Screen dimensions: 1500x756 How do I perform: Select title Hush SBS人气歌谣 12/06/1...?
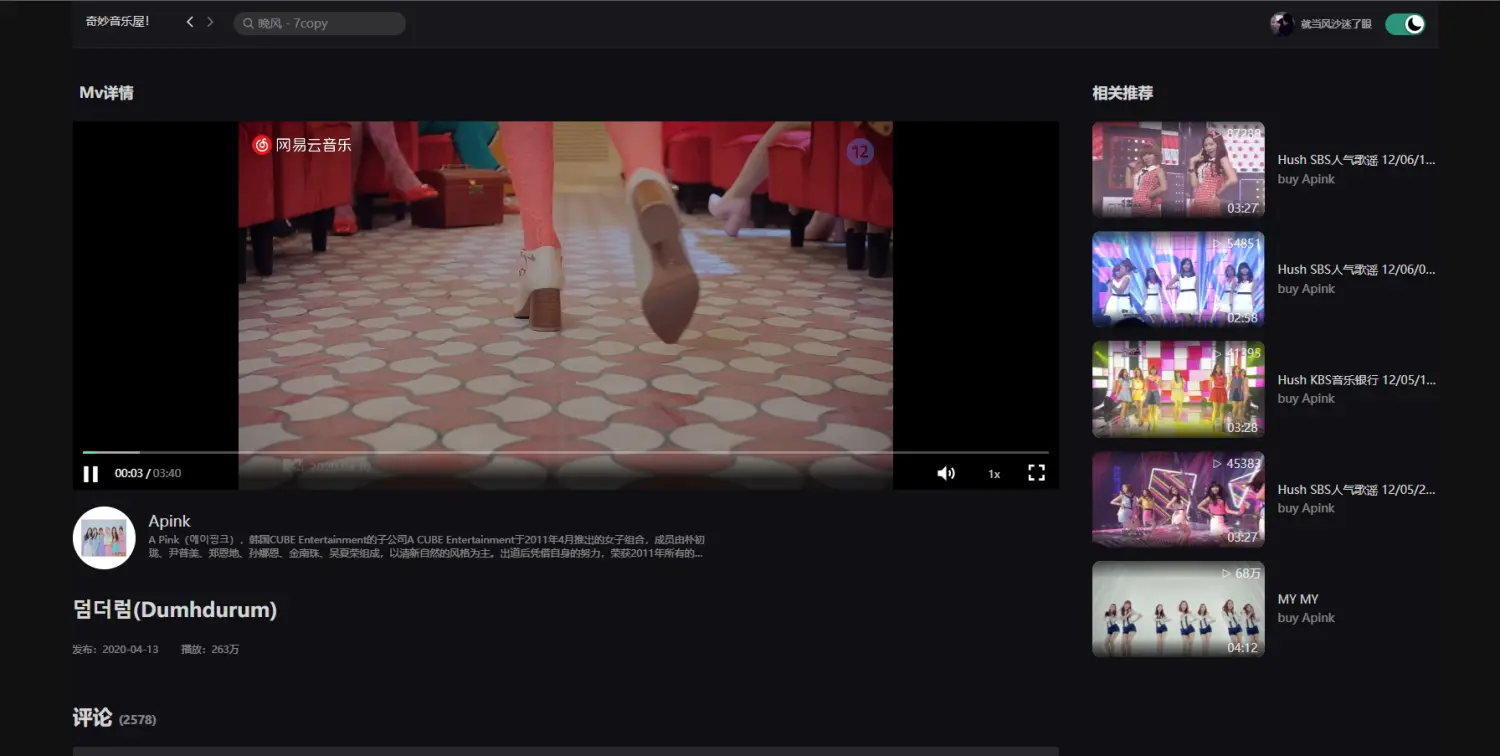point(1356,160)
